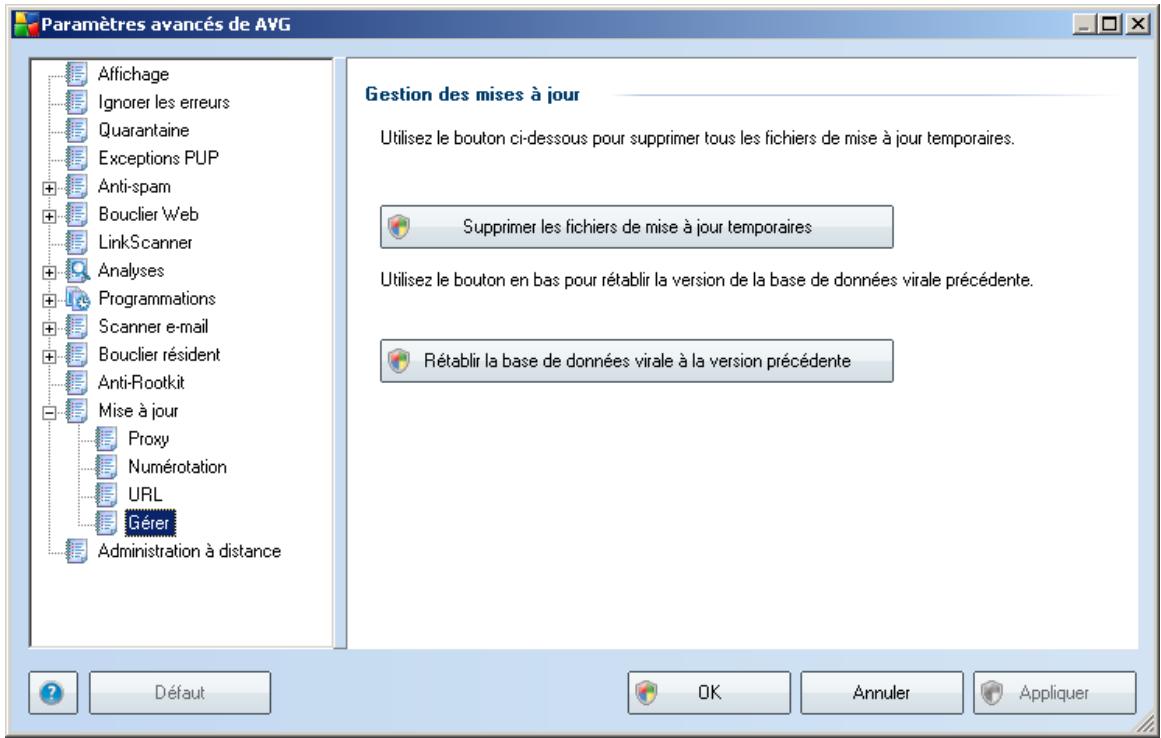This screenshot has height=738, width=1161.
Task: Select Programmations label in tree
Action: tap(157, 298)
